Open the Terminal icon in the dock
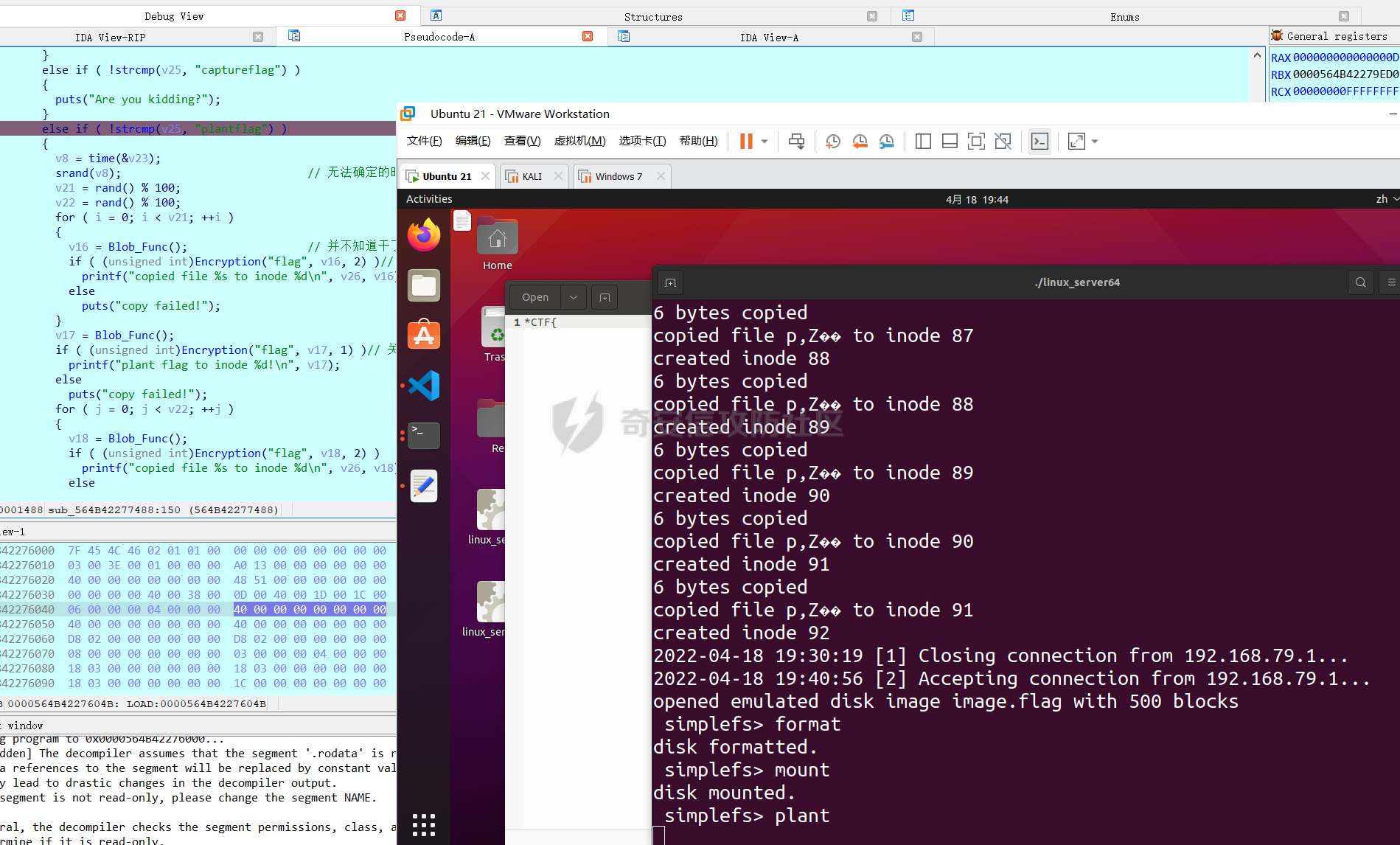 tap(424, 436)
